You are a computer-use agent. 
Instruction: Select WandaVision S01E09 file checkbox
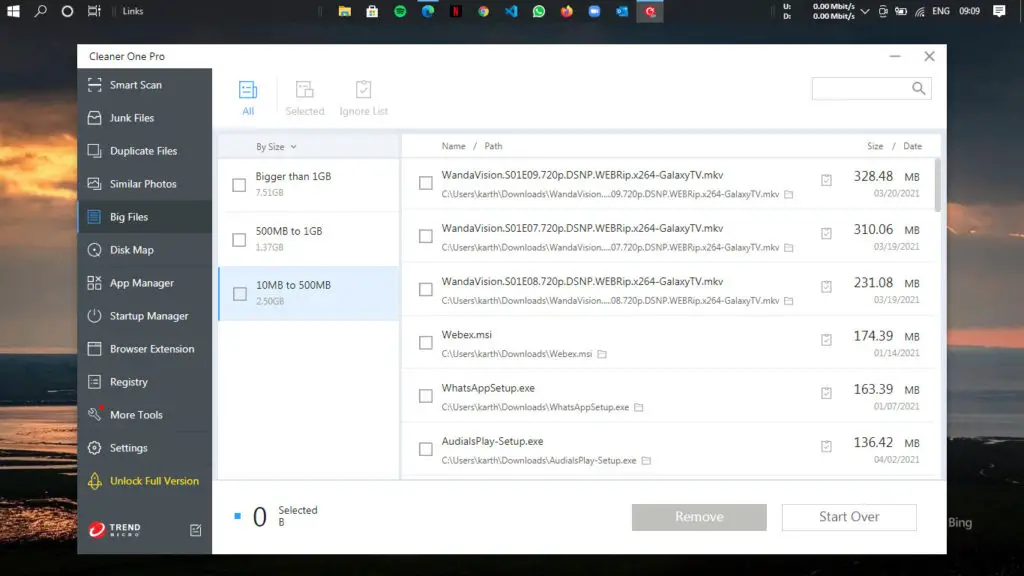426,184
